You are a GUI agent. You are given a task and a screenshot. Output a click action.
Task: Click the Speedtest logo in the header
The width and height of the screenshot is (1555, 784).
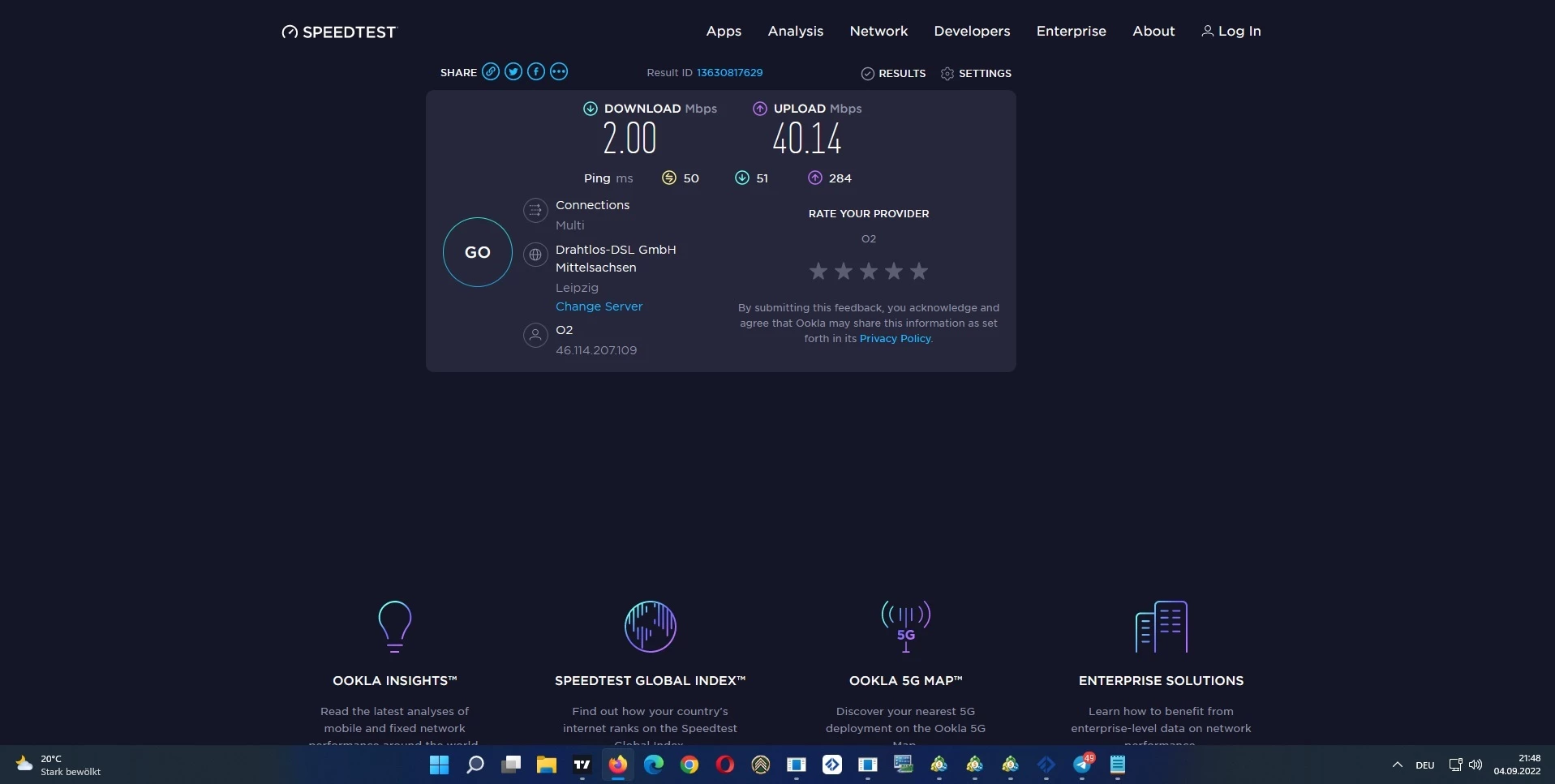click(x=339, y=32)
